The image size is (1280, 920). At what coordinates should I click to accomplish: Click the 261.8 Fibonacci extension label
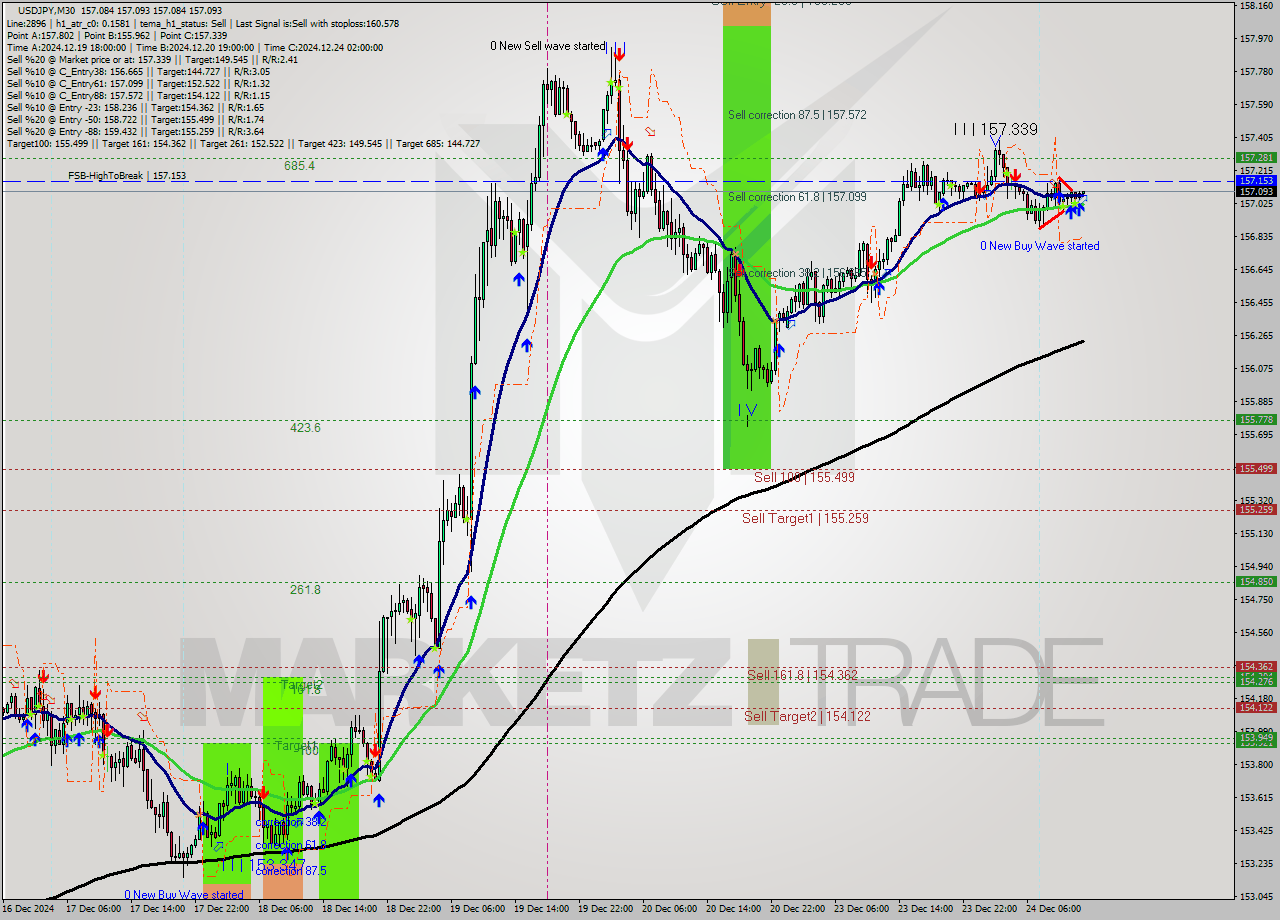tap(305, 590)
